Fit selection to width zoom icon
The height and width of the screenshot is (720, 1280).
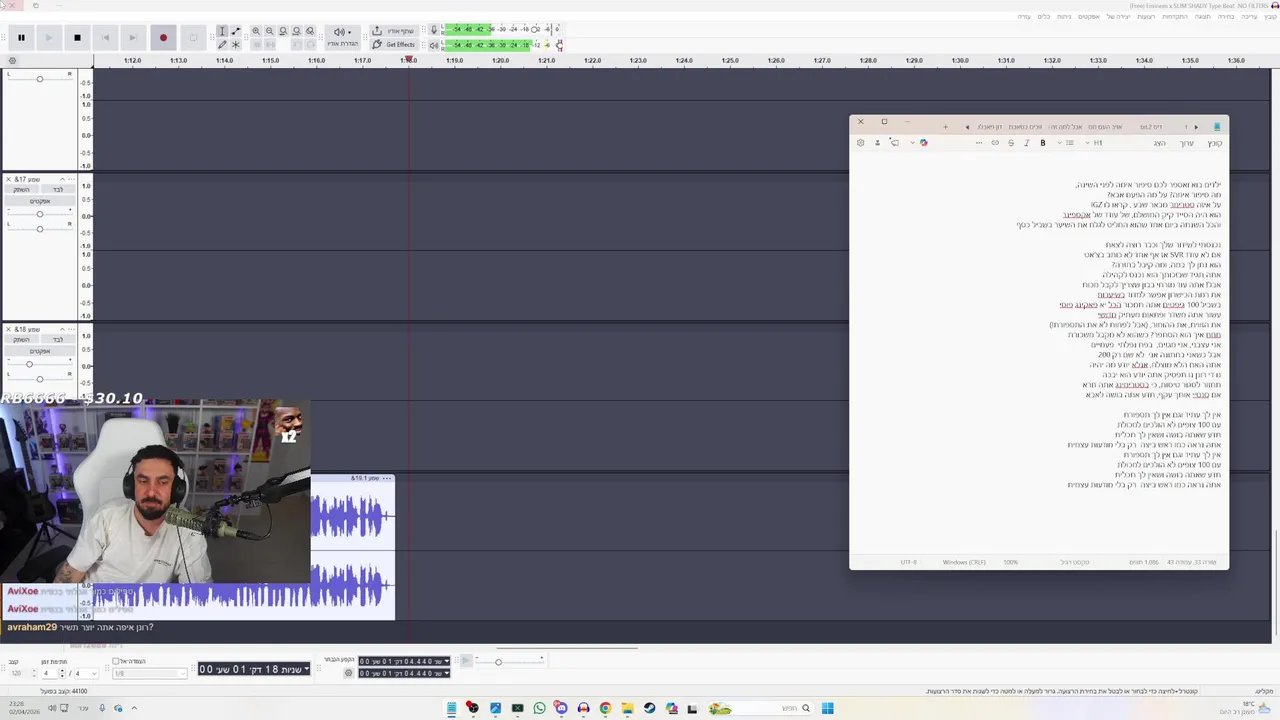click(x=283, y=31)
